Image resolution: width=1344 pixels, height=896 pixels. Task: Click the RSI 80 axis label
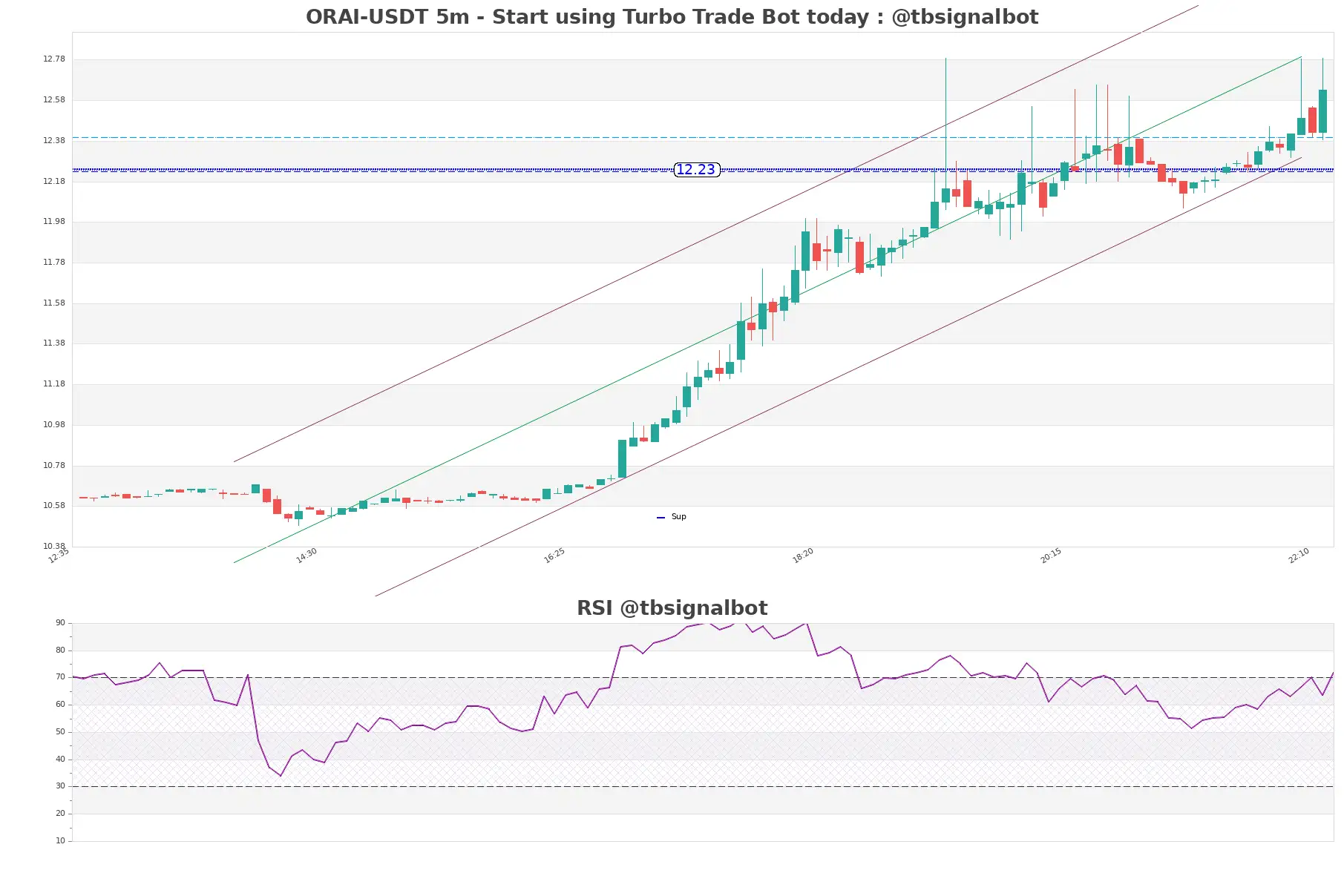pyautogui.click(x=60, y=650)
